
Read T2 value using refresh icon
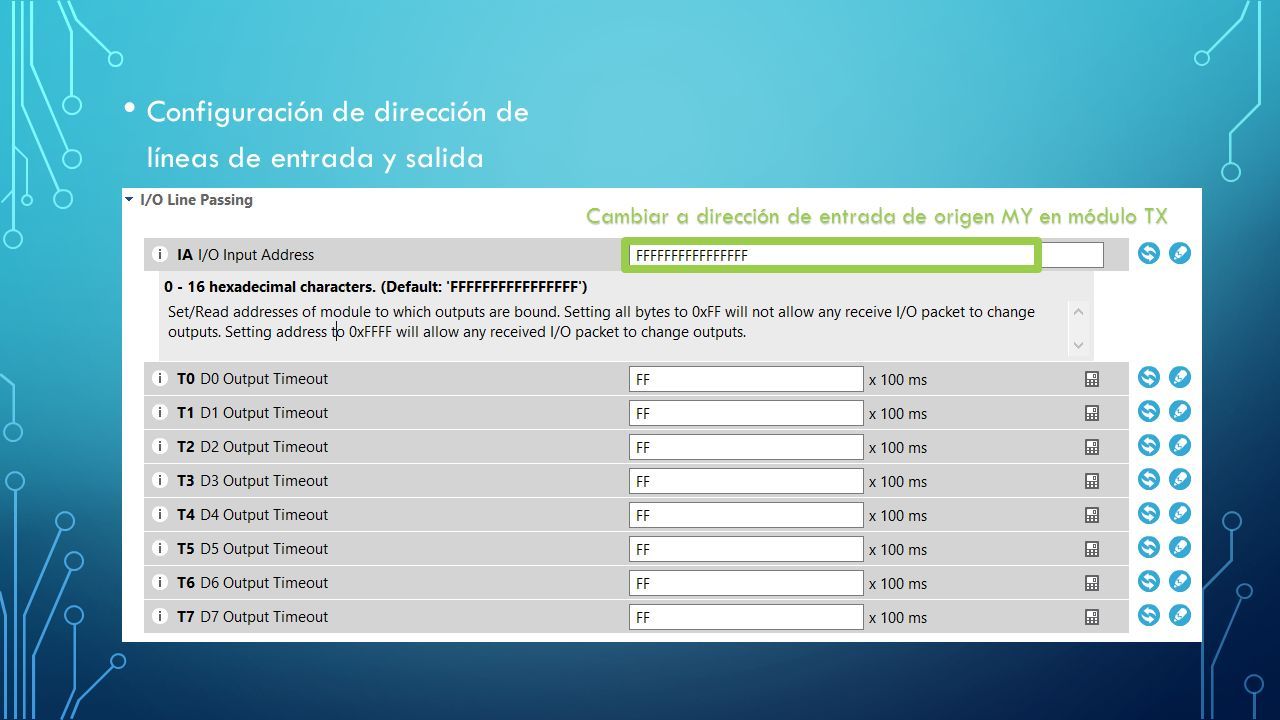click(x=1149, y=445)
